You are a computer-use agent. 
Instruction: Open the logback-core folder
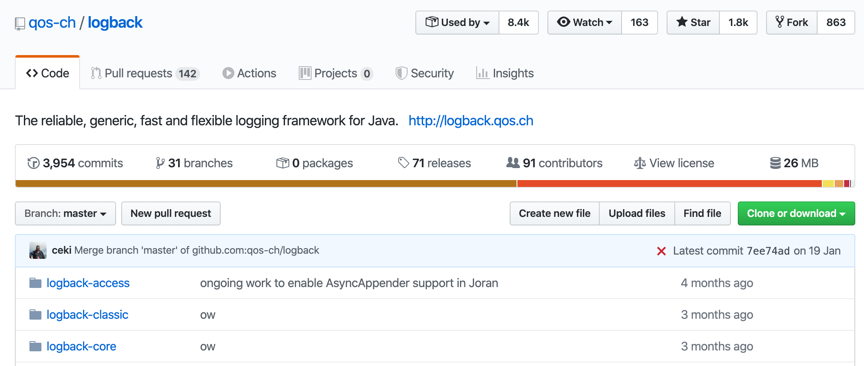(82, 347)
